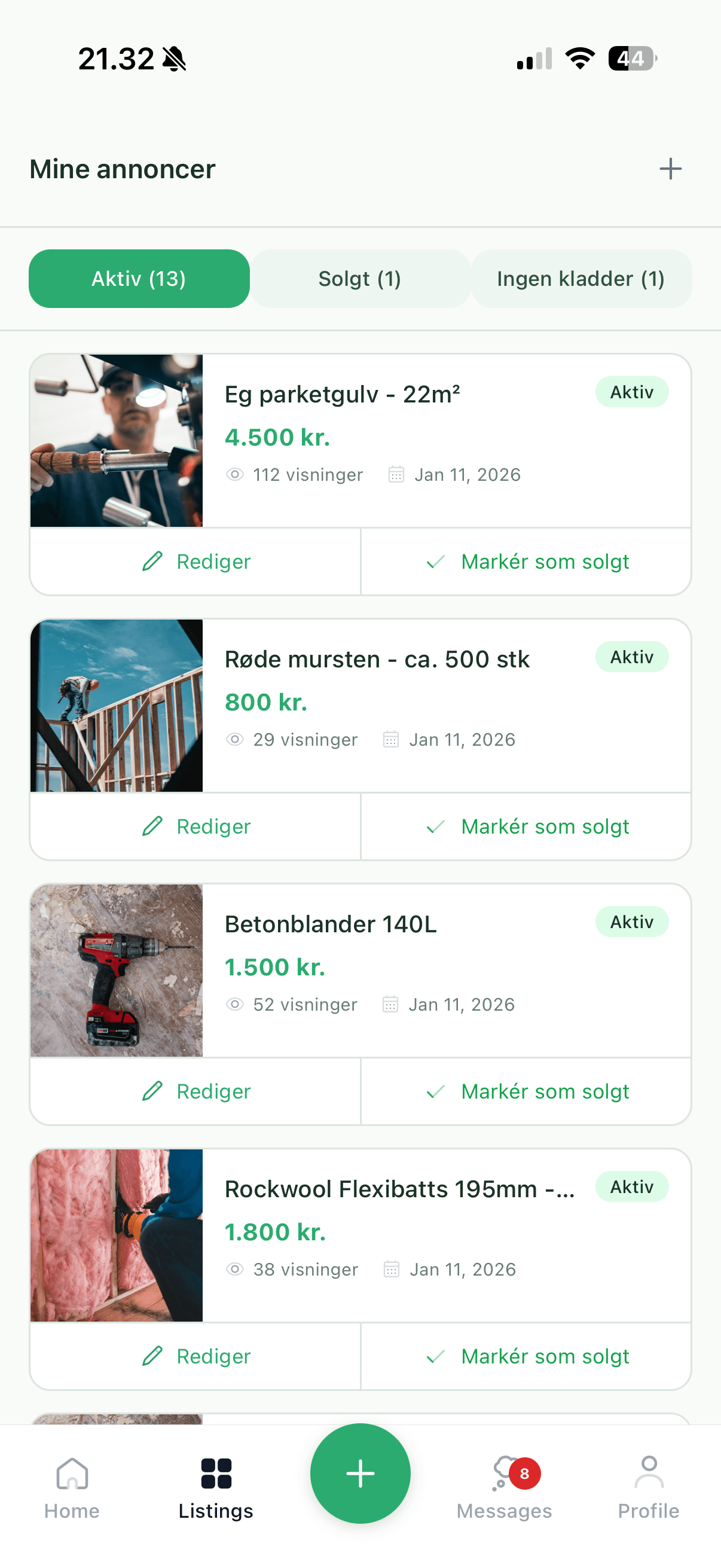Mark Rockwool Flexibatts listing as sold
This screenshot has width=721, height=1568.
(x=526, y=1356)
